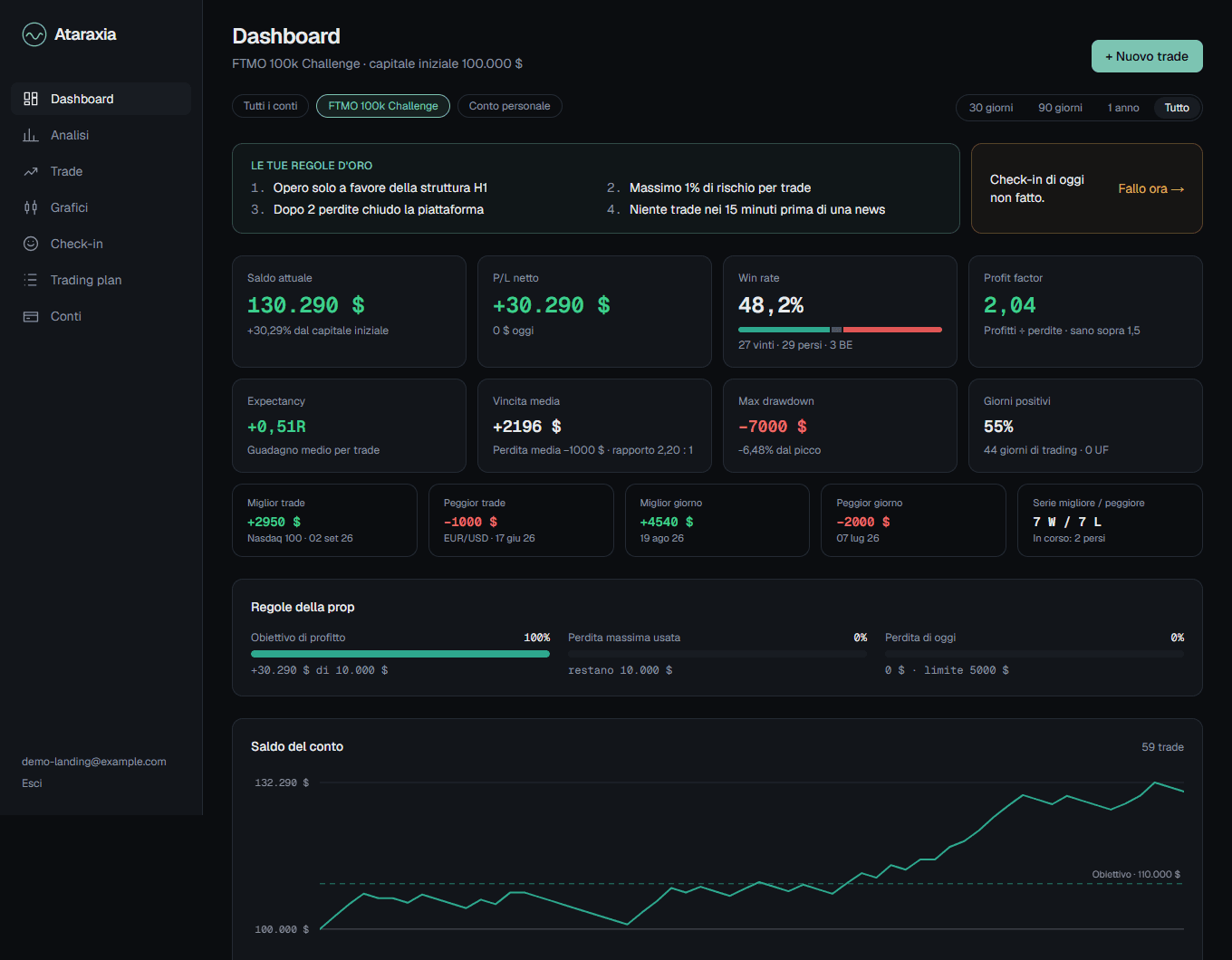This screenshot has height=960, width=1232.
Task: Click the Obiettivo di profitto progress bar
Action: click(400, 654)
